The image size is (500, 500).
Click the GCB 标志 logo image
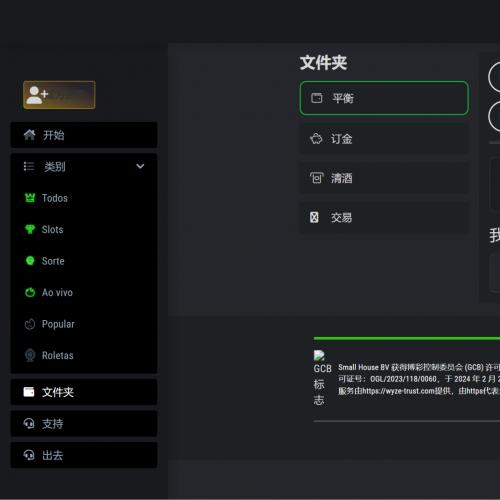(x=322, y=378)
